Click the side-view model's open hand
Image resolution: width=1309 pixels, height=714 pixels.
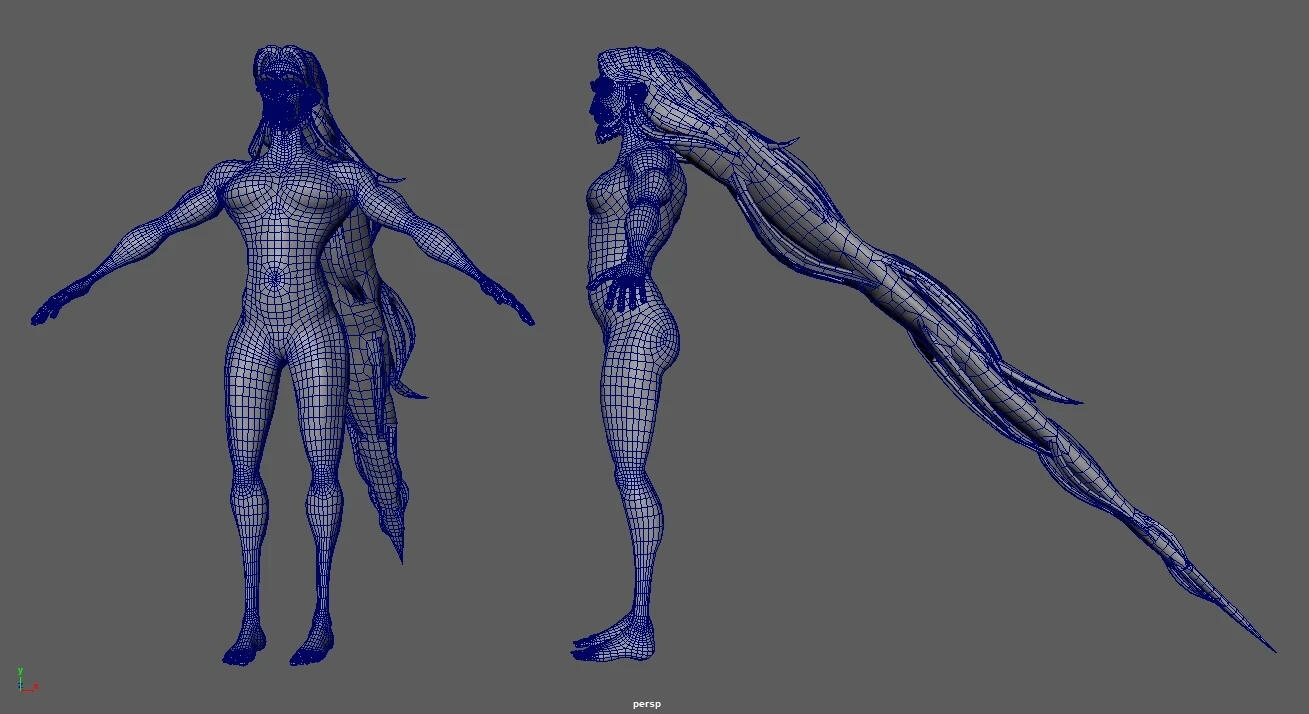(627, 290)
